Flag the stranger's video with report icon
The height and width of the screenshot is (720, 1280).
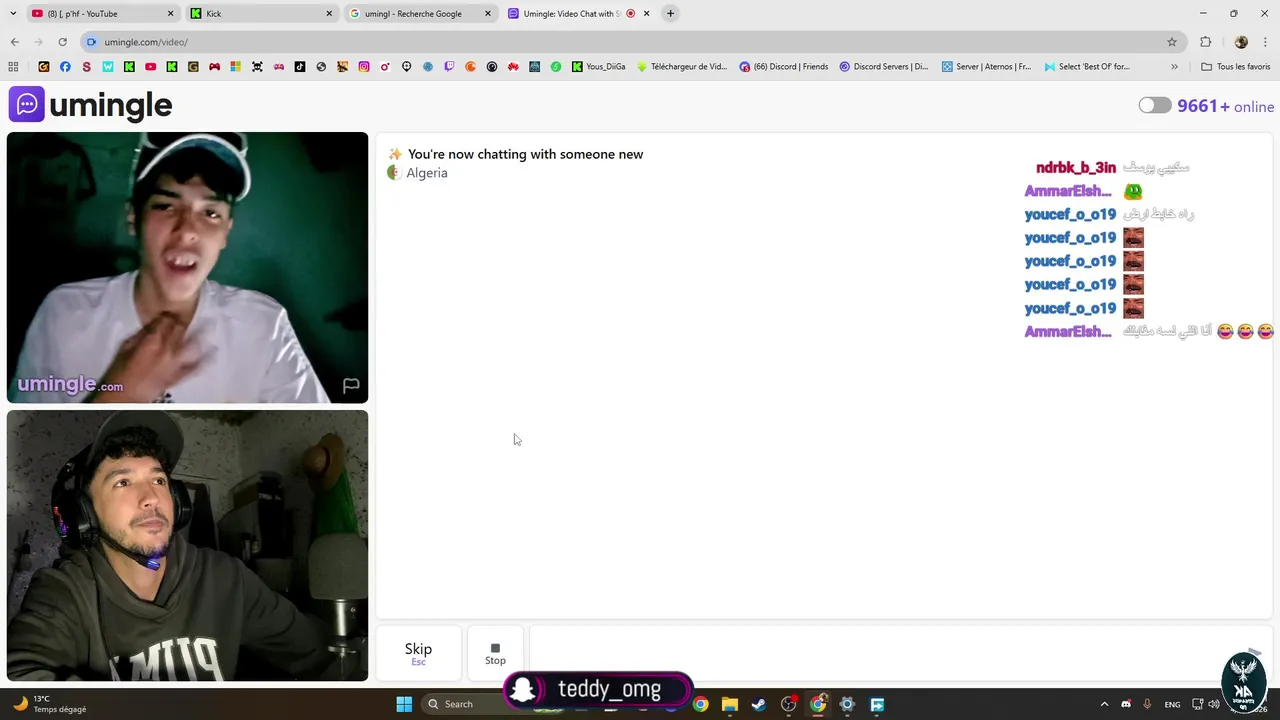(x=351, y=385)
